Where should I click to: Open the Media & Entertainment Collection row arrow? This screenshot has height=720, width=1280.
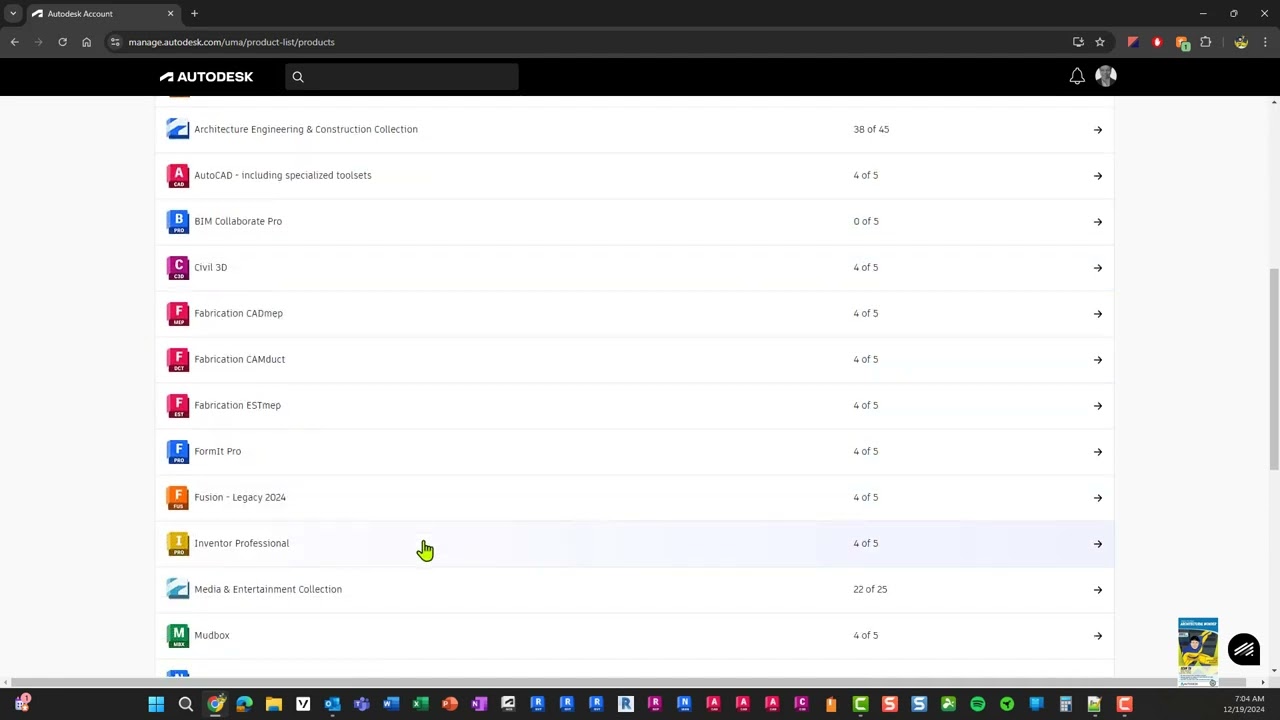tap(1098, 590)
